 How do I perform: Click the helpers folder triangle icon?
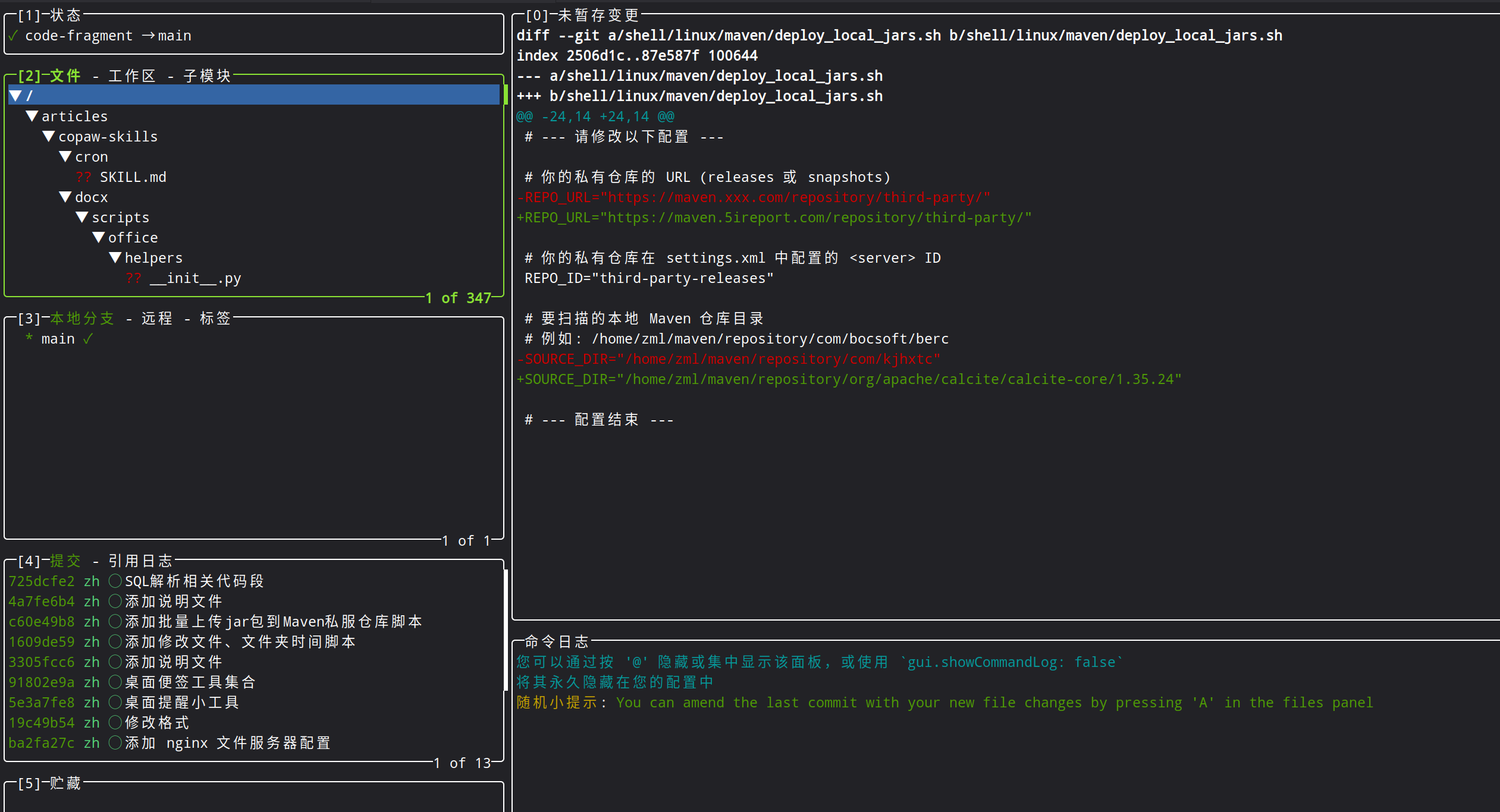click(115, 257)
